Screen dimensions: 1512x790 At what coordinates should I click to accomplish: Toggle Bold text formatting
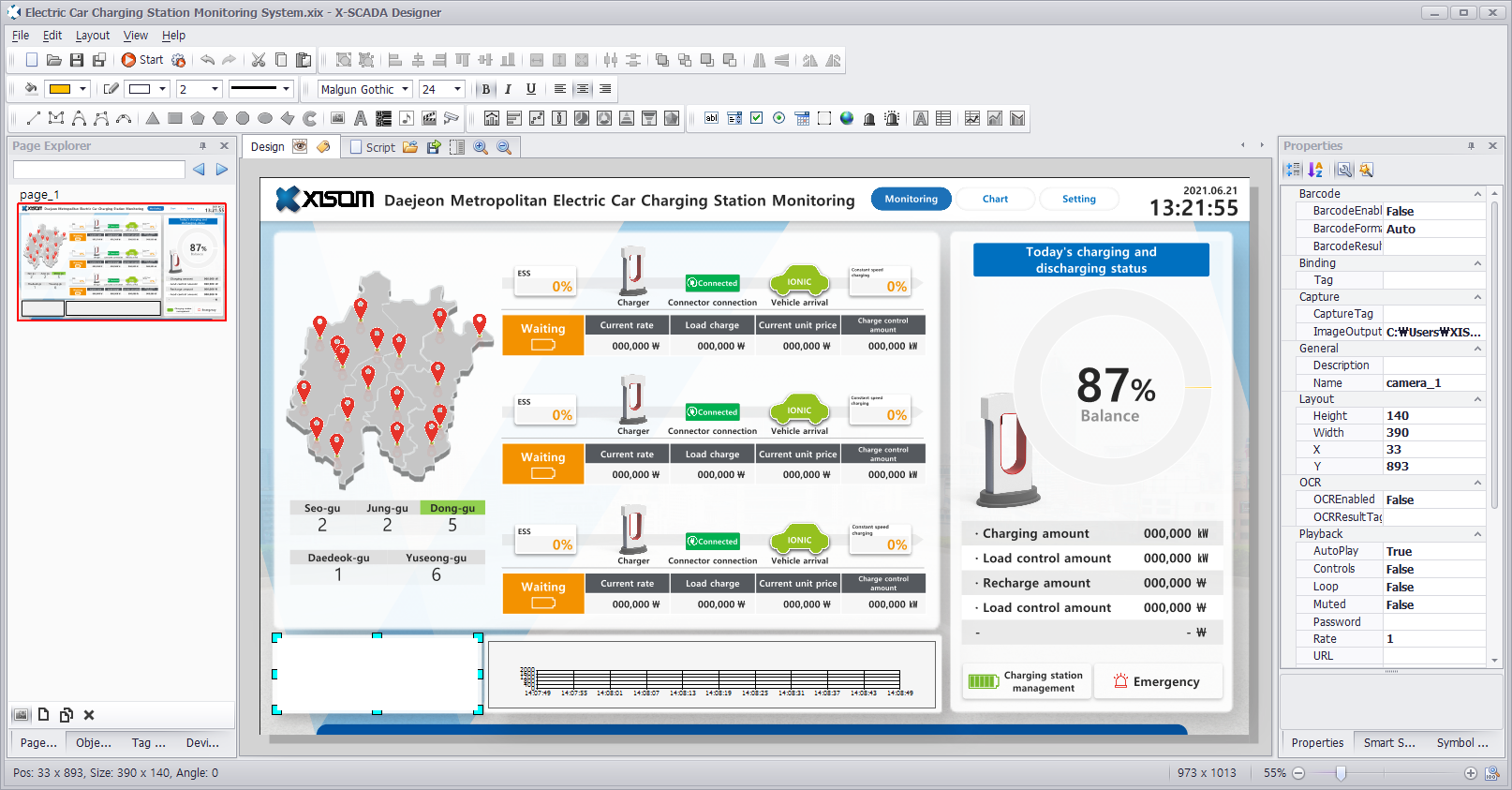[x=485, y=89]
